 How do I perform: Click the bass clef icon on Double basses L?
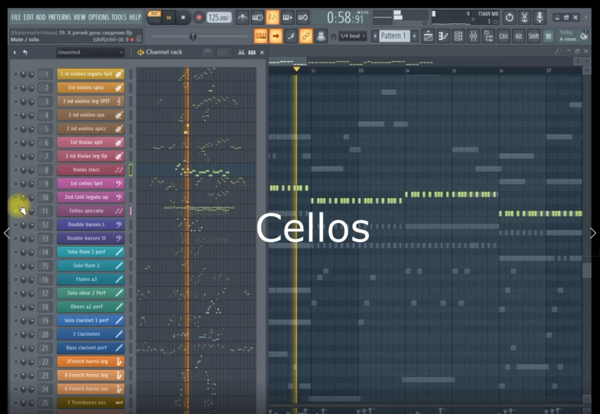[118, 225]
